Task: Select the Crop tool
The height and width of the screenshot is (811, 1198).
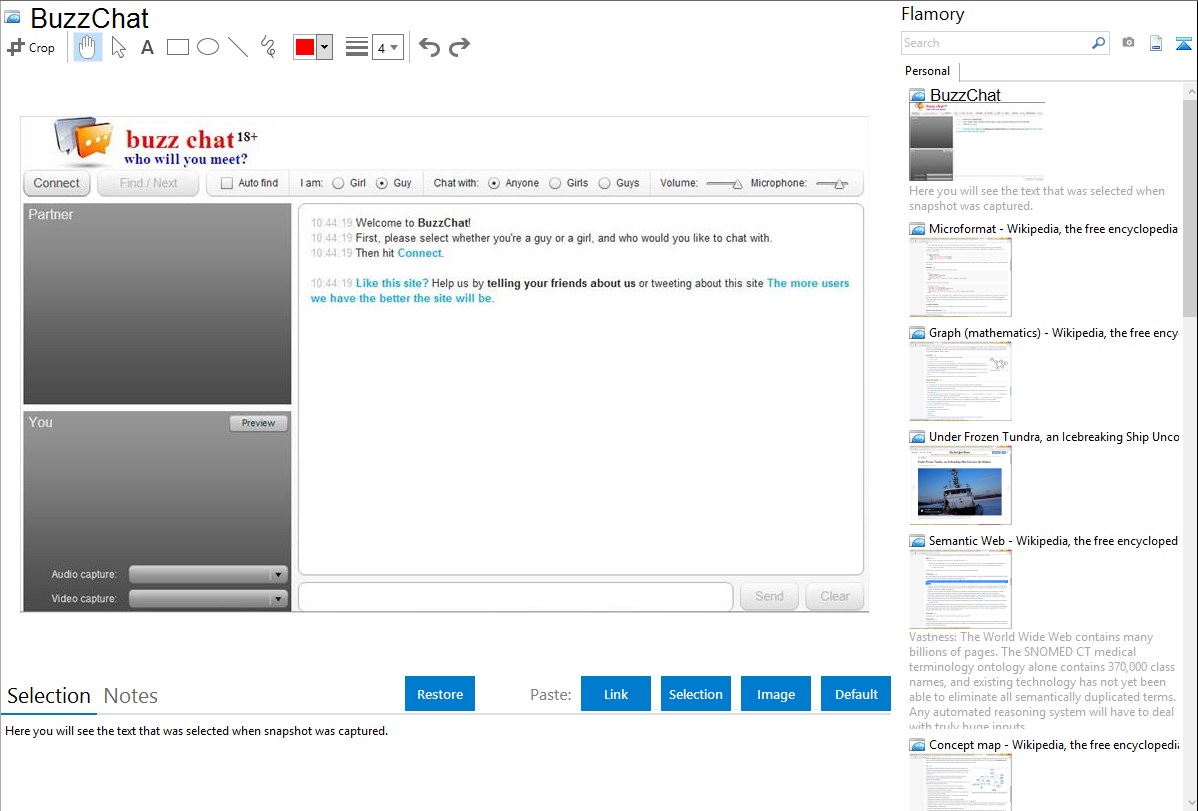Action: click(31, 47)
